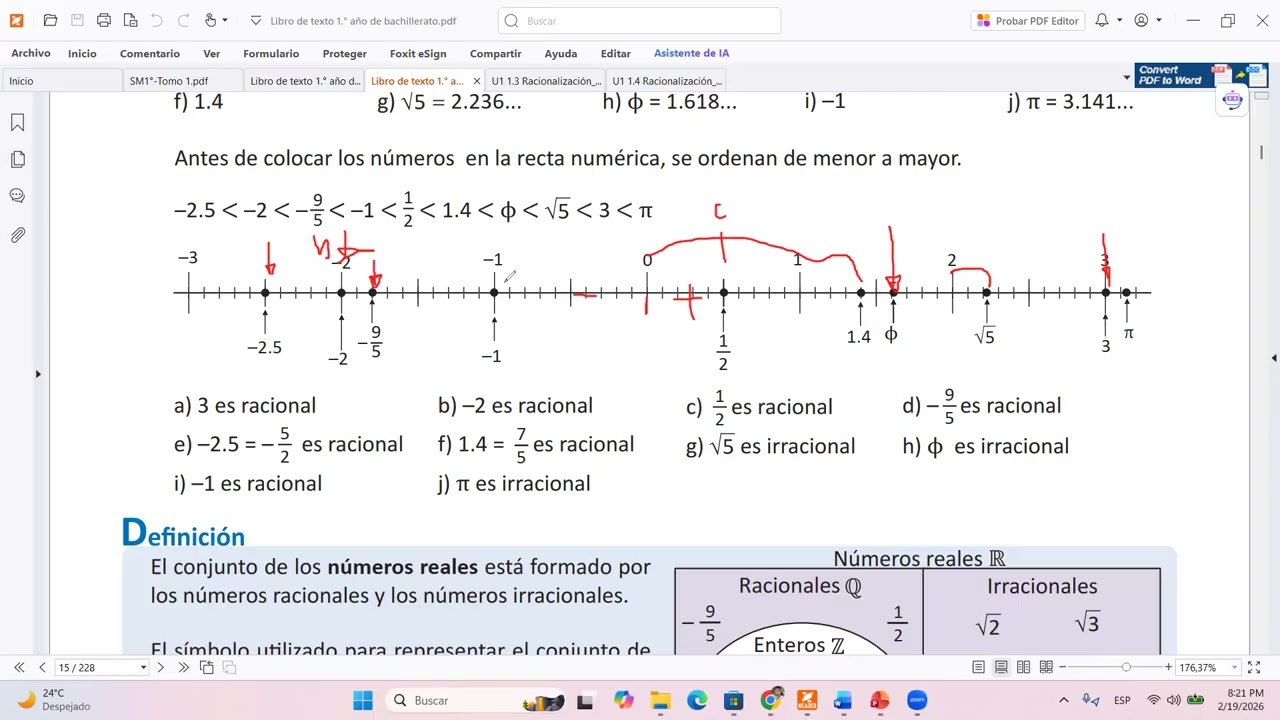Undo the last action
The height and width of the screenshot is (720, 1280).
tap(157, 20)
